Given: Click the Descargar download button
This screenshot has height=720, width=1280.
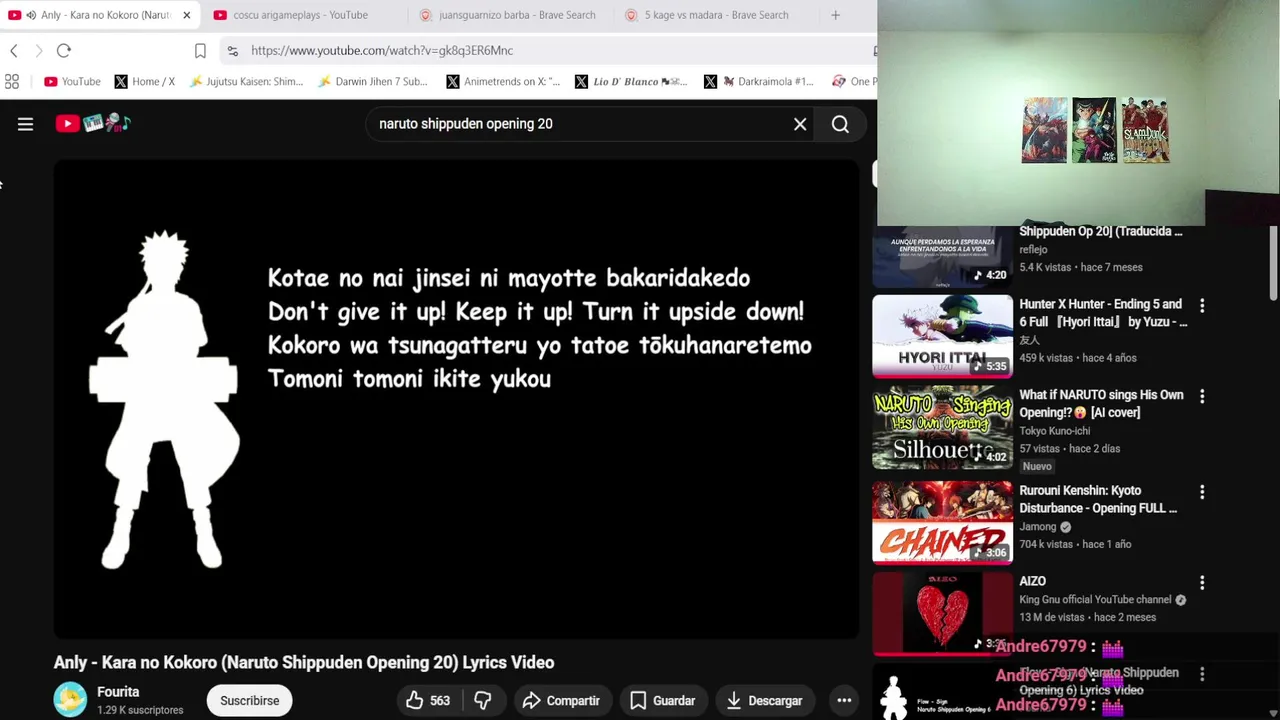Looking at the screenshot, I should (x=765, y=701).
